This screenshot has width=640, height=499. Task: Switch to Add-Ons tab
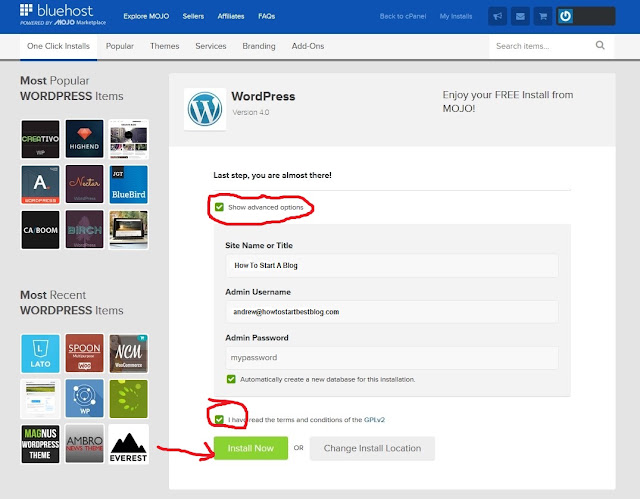click(x=308, y=46)
